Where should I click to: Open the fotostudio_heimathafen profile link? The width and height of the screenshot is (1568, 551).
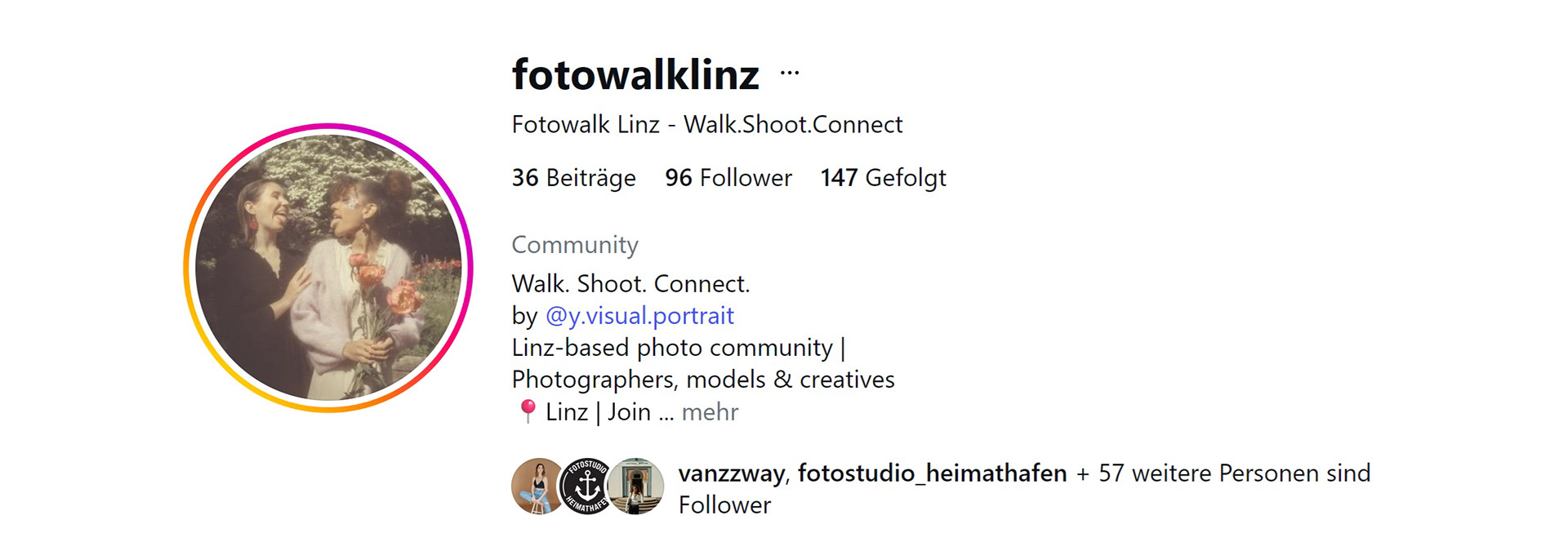(932, 473)
